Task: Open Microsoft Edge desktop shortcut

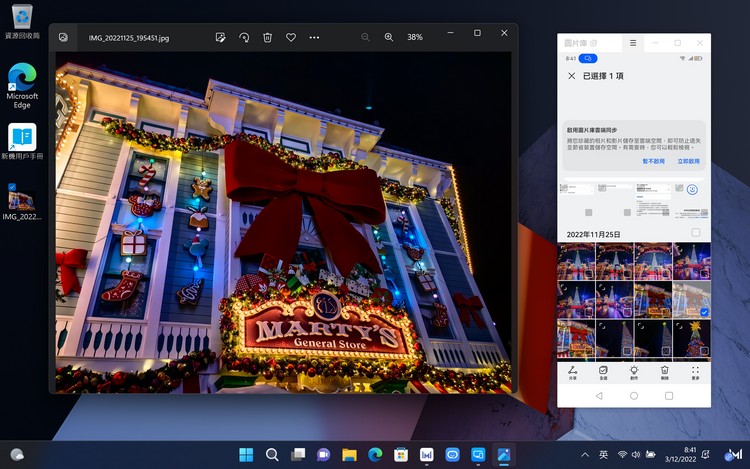Action: tap(22, 86)
